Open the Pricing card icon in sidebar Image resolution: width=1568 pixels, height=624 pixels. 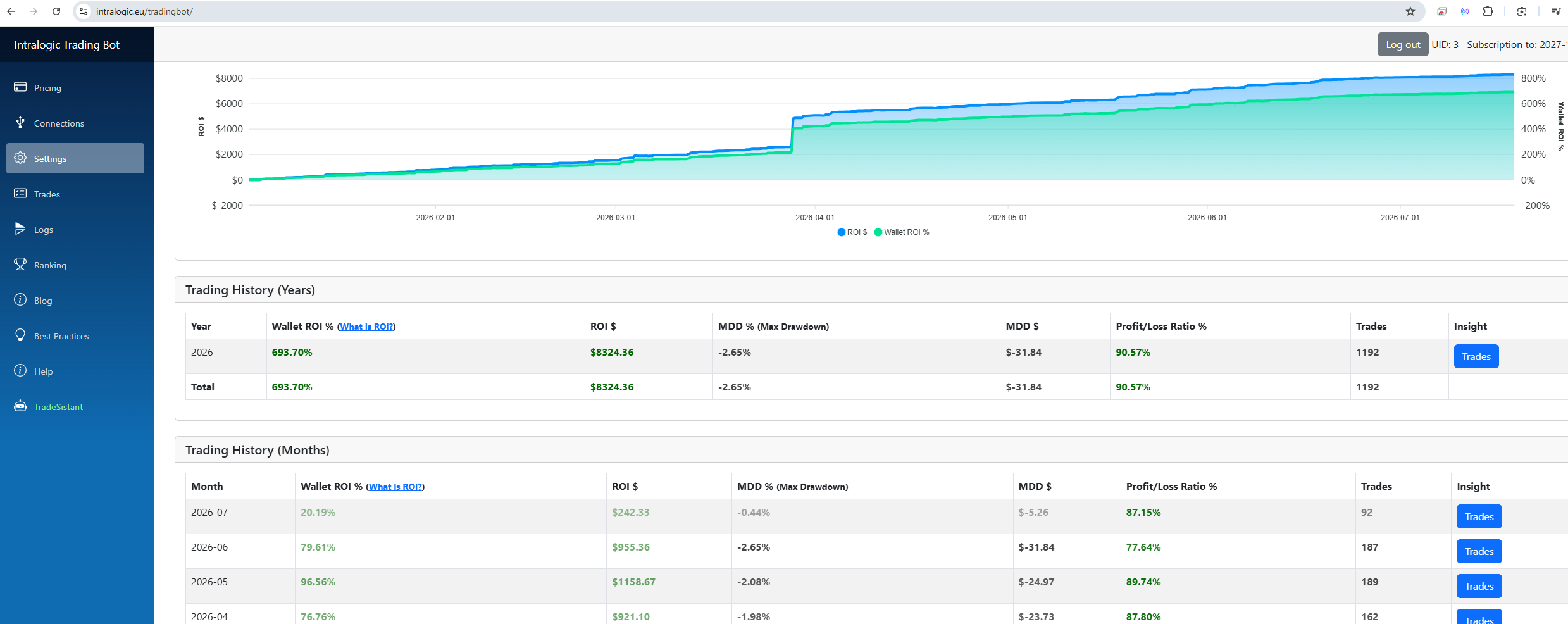tap(20, 87)
